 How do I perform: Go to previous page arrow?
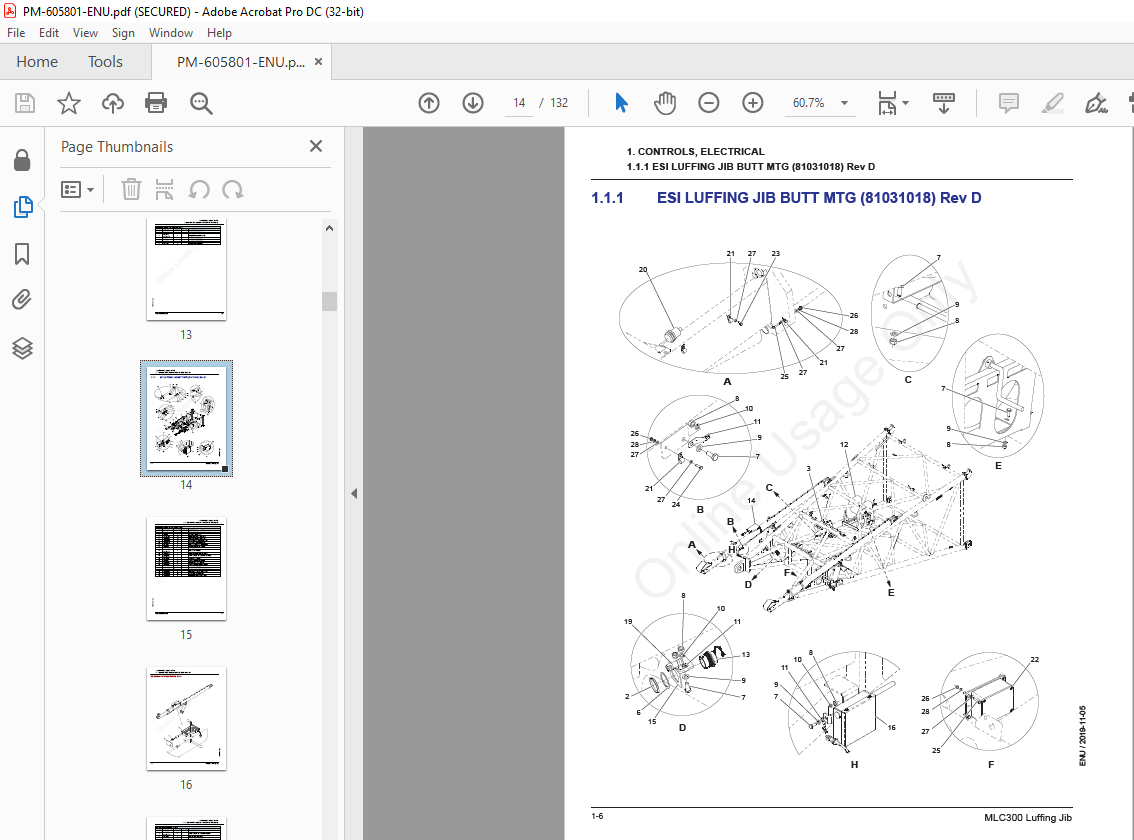coord(429,103)
